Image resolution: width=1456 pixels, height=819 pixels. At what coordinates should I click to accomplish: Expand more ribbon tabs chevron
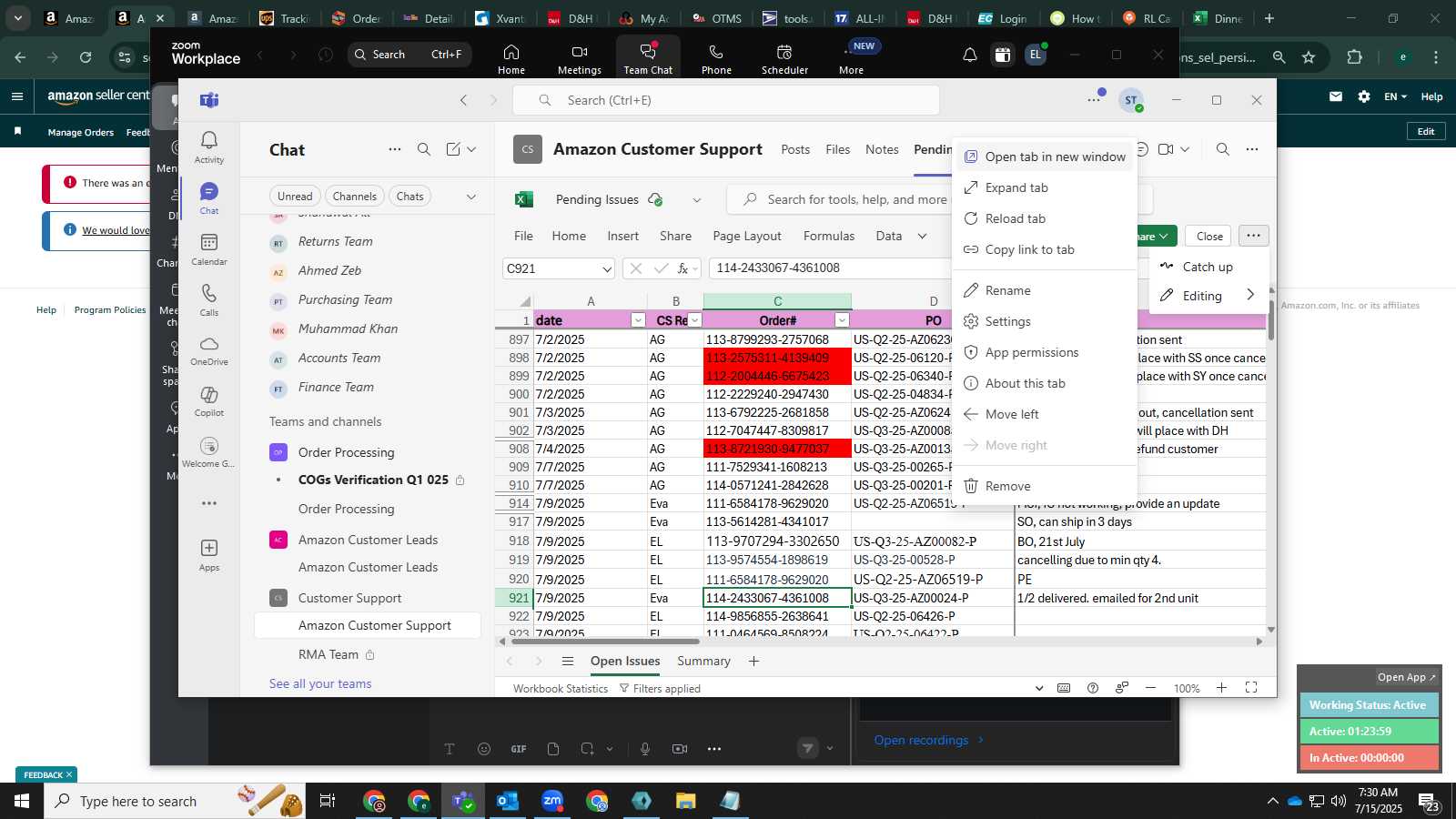[922, 237]
